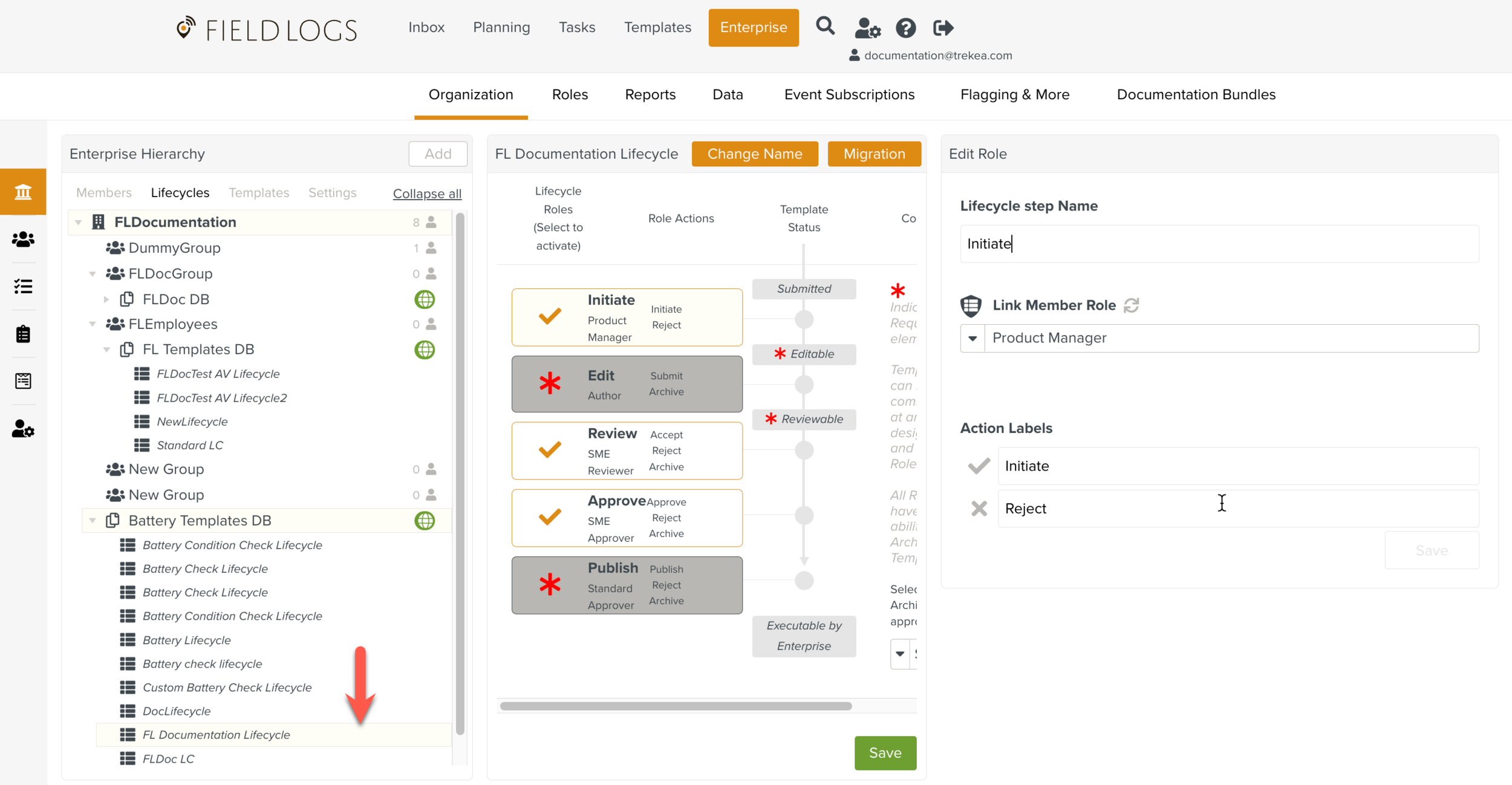
Task: Click the FLDocumentation members count icon
Action: click(x=431, y=222)
